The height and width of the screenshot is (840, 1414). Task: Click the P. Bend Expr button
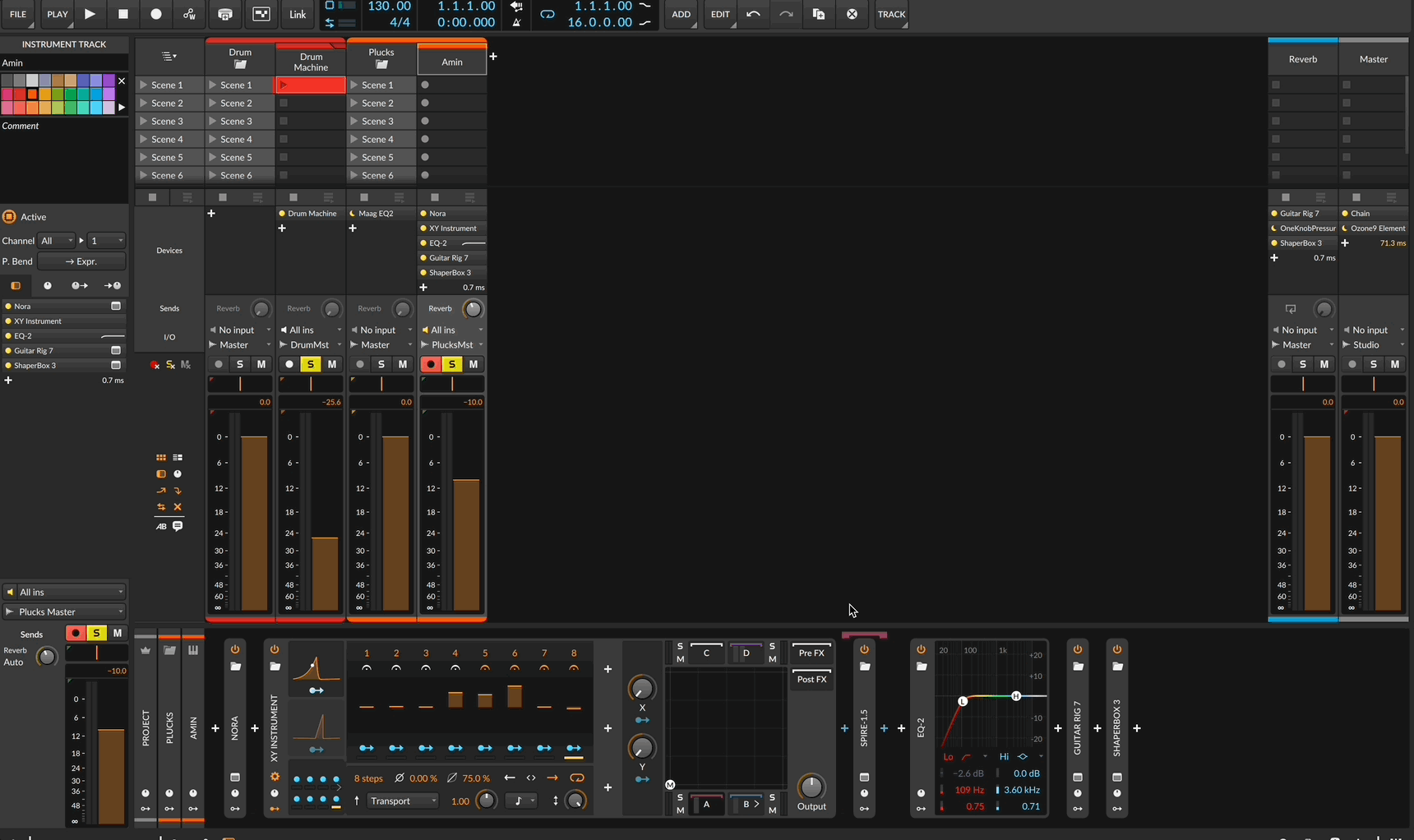pos(81,261)
